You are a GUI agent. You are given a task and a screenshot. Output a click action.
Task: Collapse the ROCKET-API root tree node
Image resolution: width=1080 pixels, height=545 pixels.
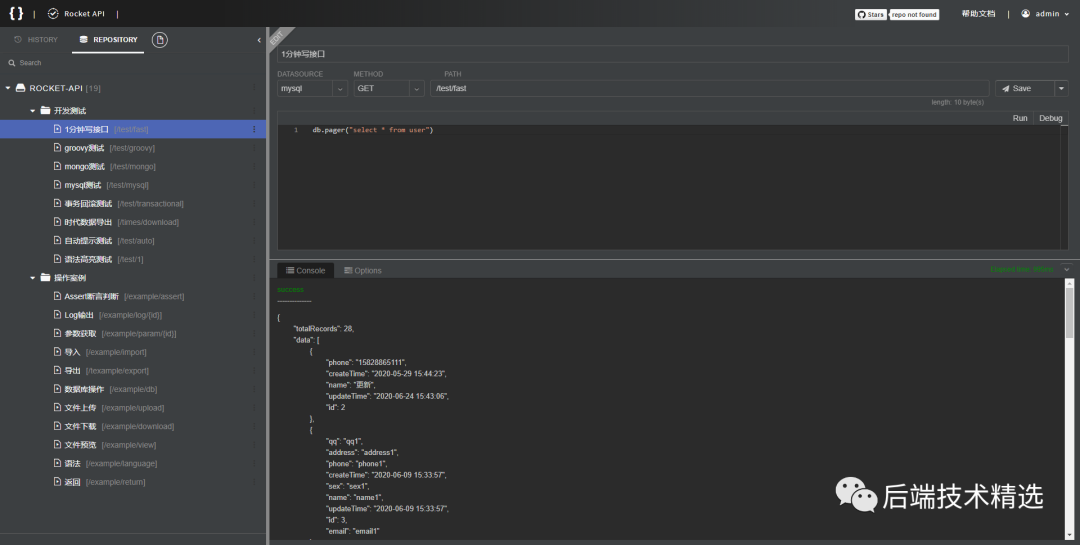pos(8,88)
